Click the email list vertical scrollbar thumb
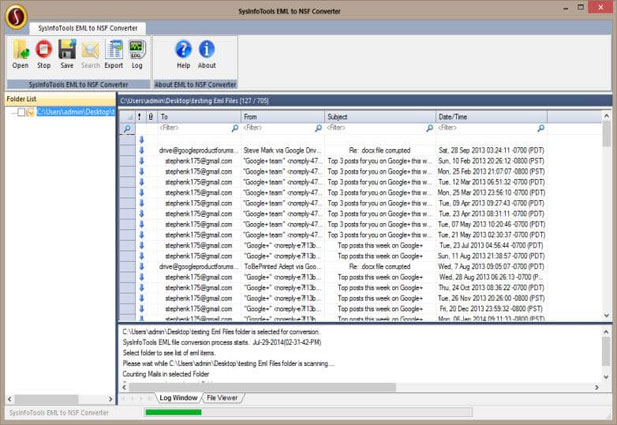This screenshot has height=425, width=617. (x=606, y=133)
